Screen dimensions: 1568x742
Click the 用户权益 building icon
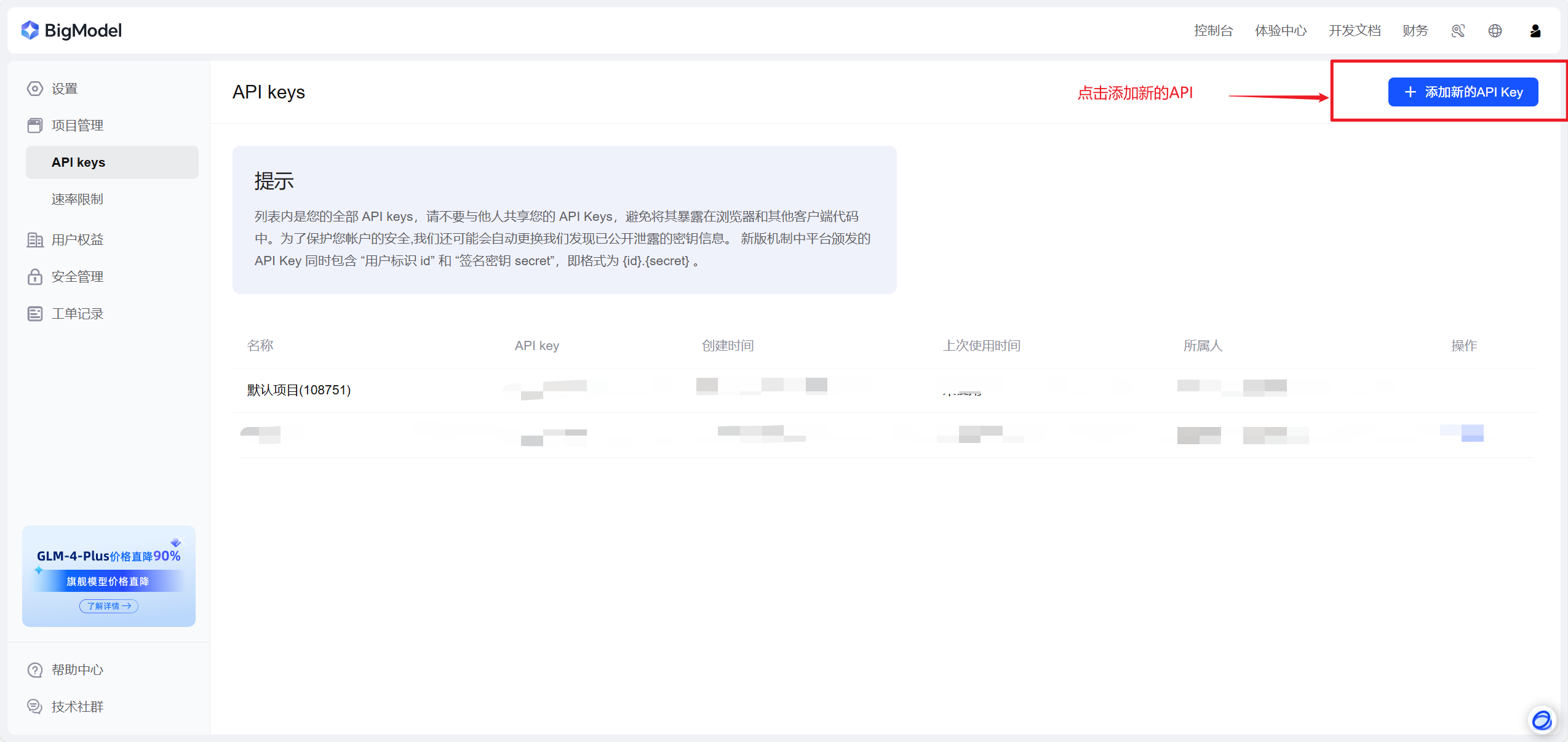pyautogui.click(x=35, y=240)
